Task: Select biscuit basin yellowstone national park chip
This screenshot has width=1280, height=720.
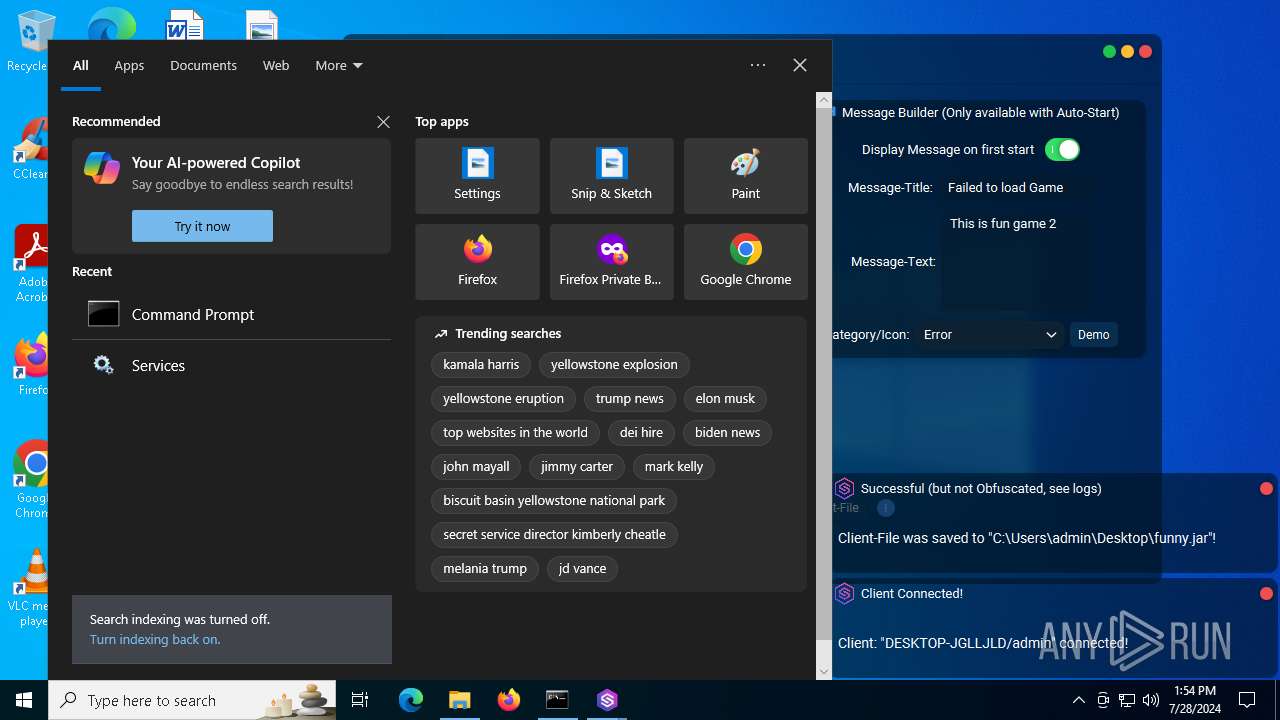Action: [554, 500]
